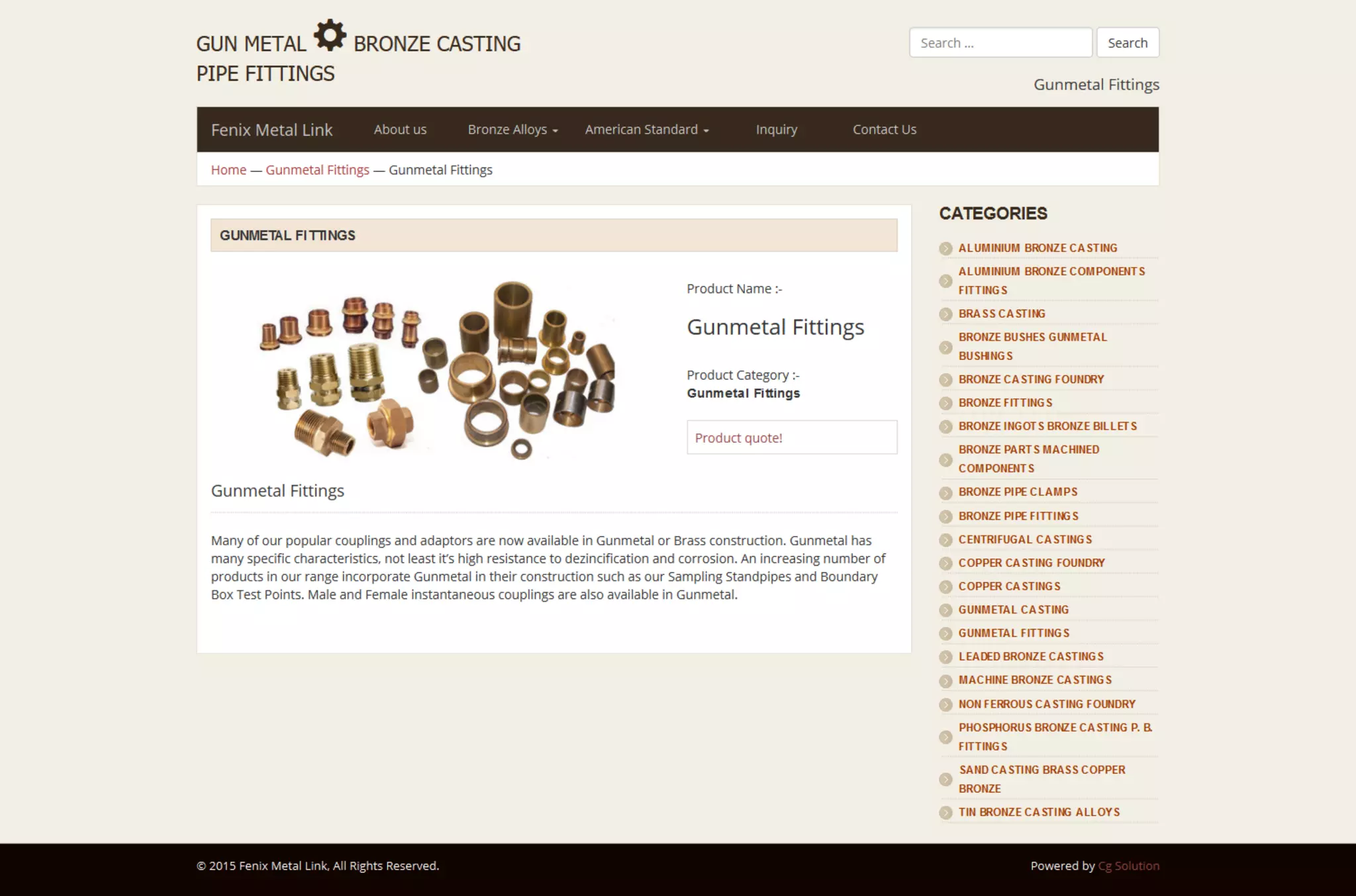Expand the Bronze Alloys dropdown menu
The image size is (1356, 896).
(512, 130)
